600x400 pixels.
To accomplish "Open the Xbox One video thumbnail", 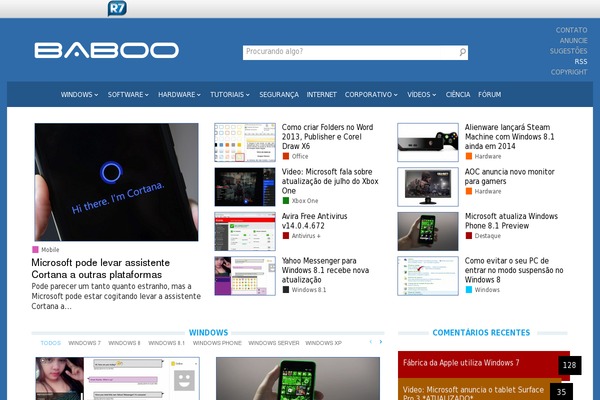I will point(245,187).
